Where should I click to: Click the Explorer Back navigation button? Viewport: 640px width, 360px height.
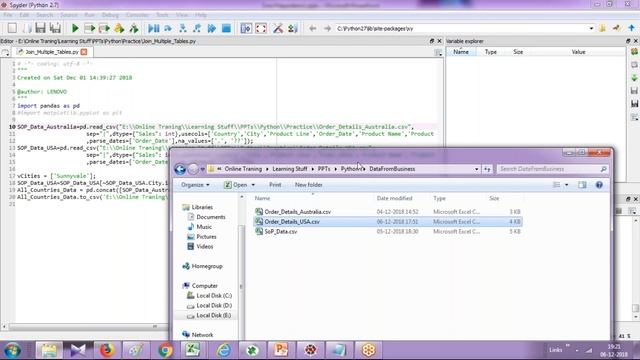tap(180, 169)
